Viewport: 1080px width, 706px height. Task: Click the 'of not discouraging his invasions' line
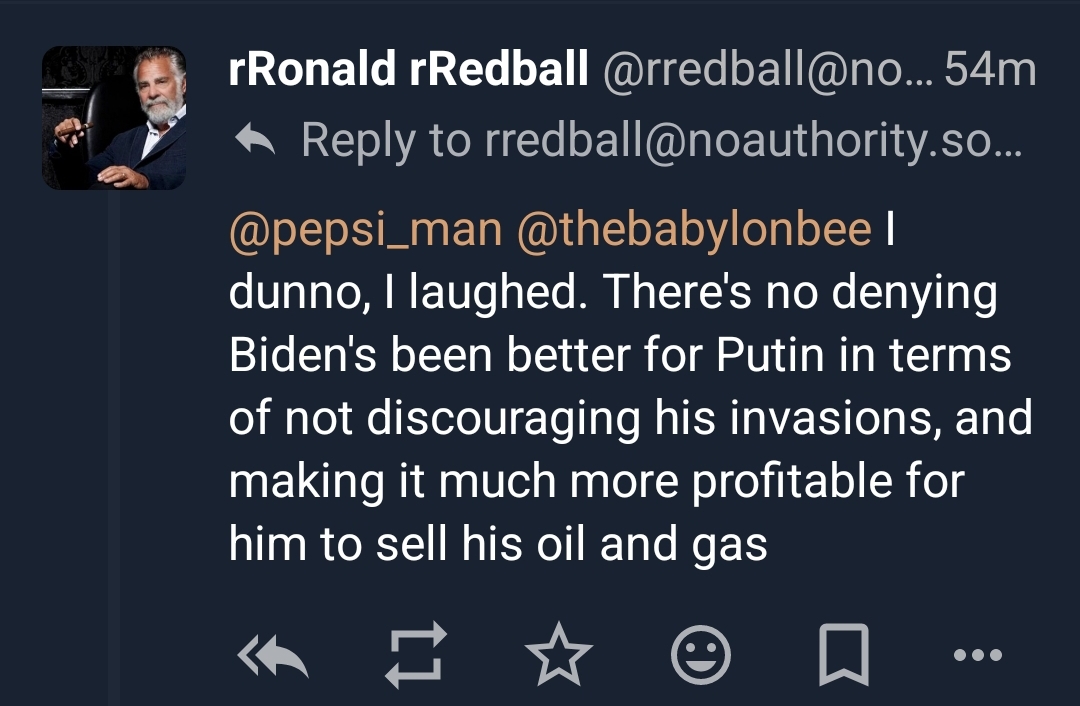pos(630,419)
